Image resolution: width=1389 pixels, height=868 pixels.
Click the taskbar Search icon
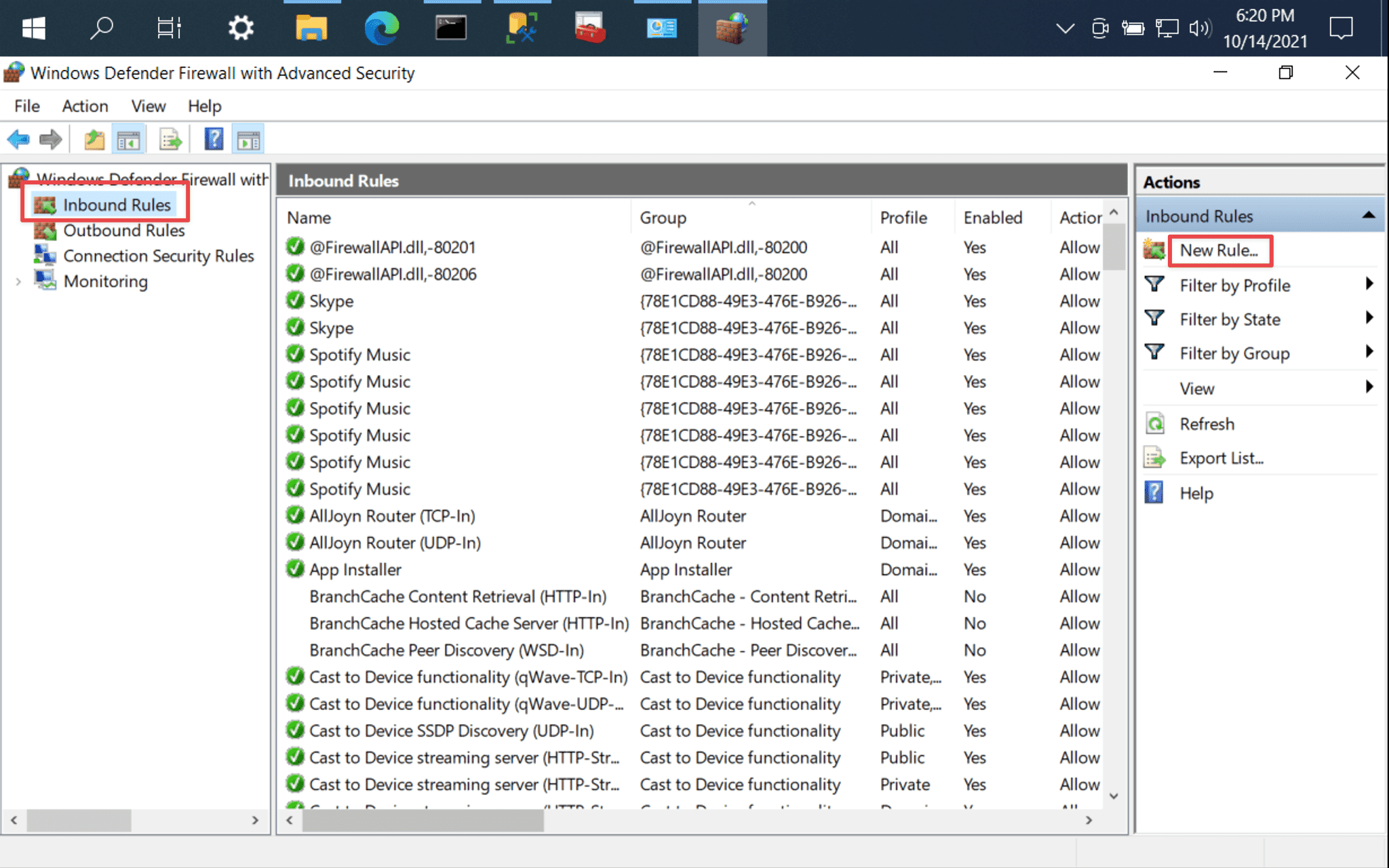click(101, 28)
